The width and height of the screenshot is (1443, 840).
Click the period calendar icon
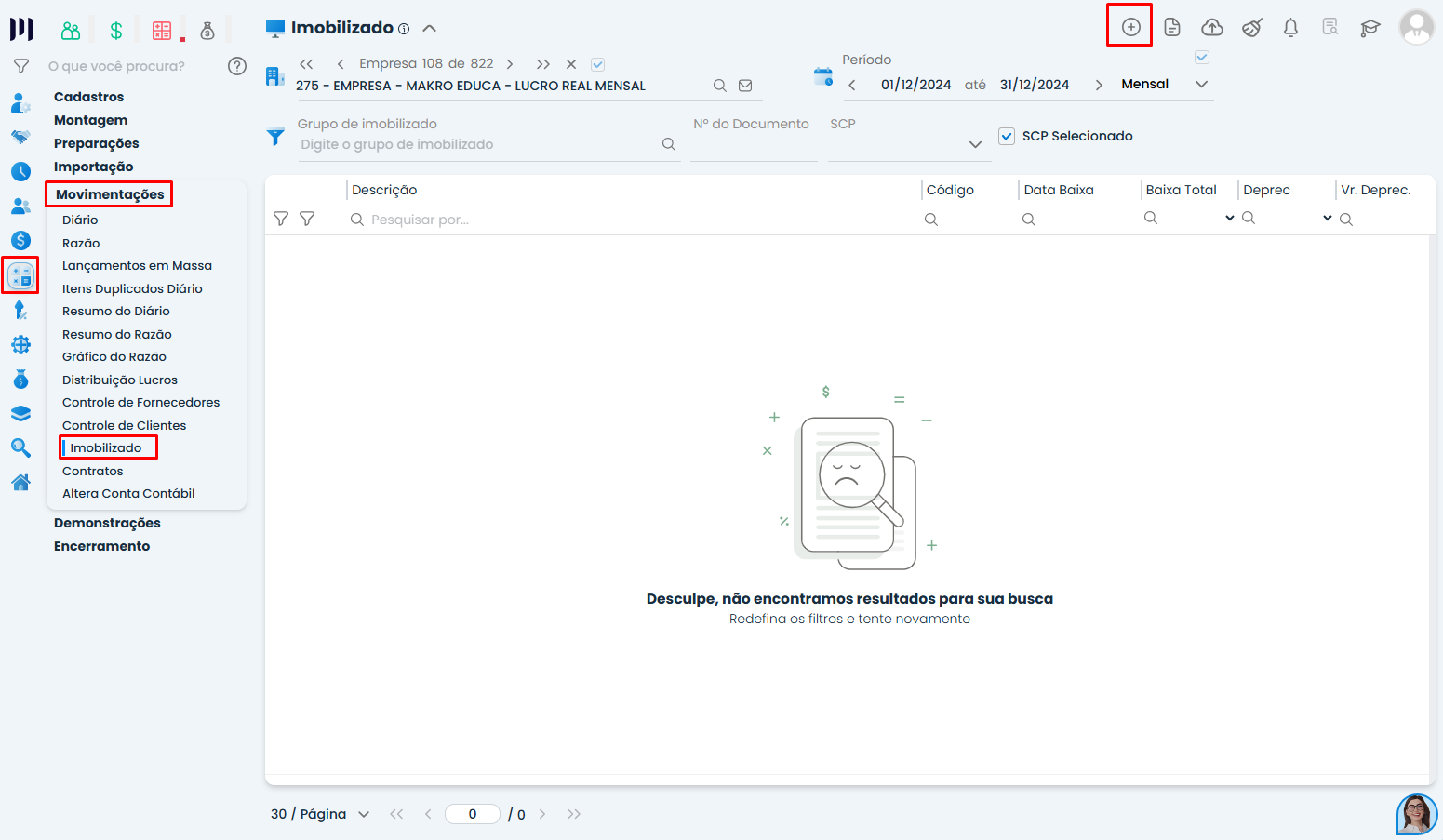(x=823, y=77)
